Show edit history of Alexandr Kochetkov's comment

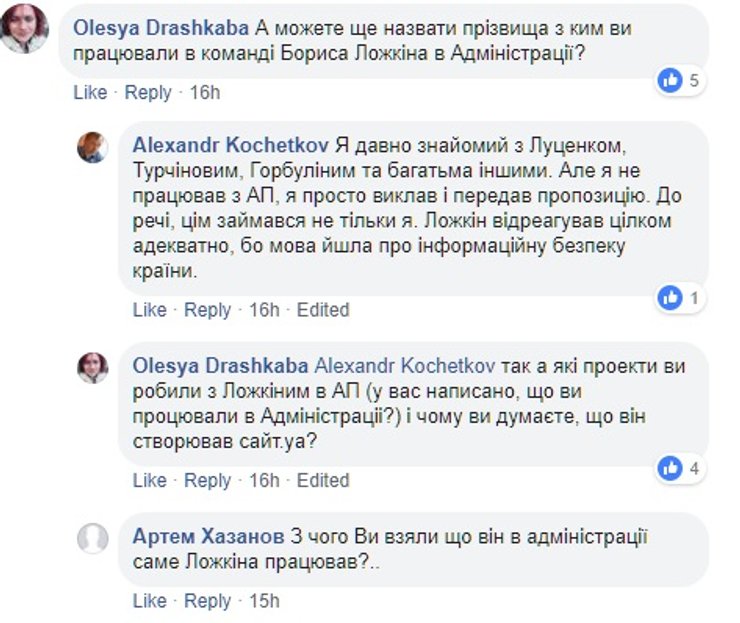pyautogui.click(x=323, y=310)
